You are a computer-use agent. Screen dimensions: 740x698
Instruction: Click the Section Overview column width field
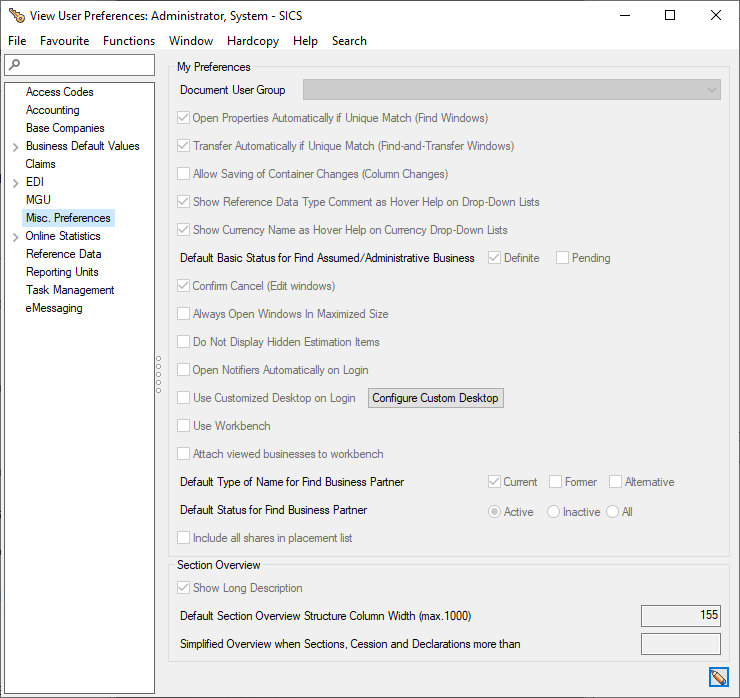pos(680,616)
